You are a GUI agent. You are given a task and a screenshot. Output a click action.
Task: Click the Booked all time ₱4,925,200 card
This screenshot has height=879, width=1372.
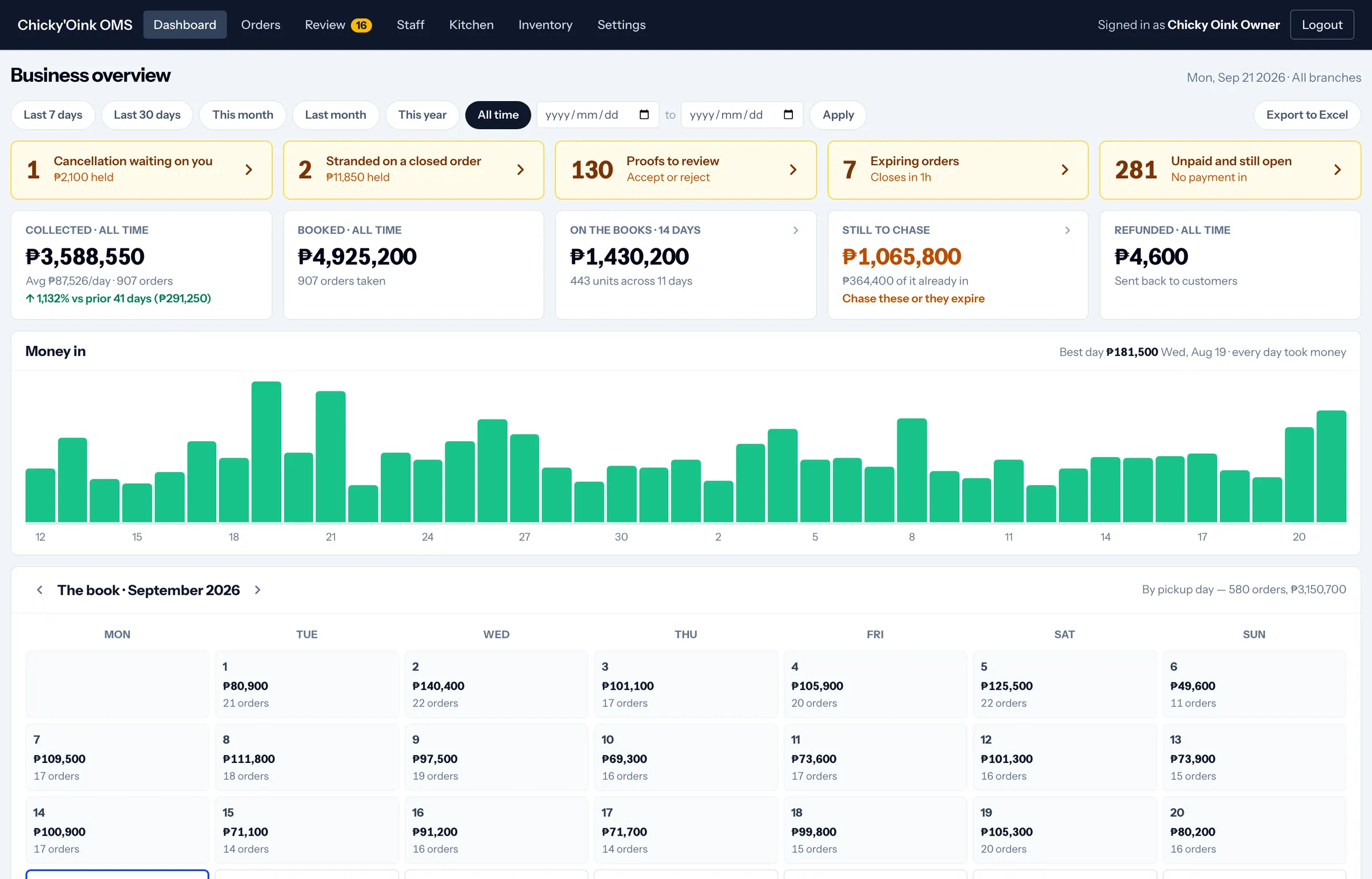[x=413, y=265]
